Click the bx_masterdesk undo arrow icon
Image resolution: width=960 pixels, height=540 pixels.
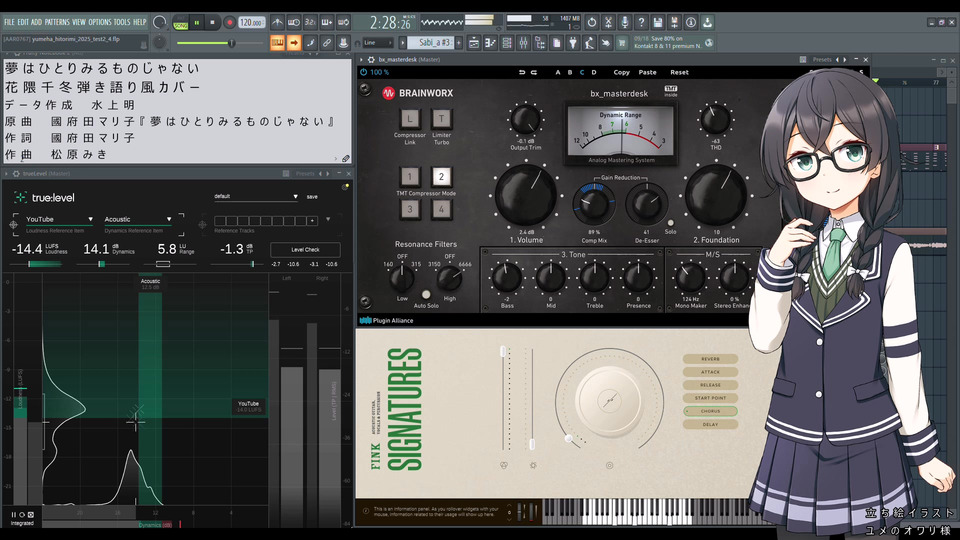[522, 72]
